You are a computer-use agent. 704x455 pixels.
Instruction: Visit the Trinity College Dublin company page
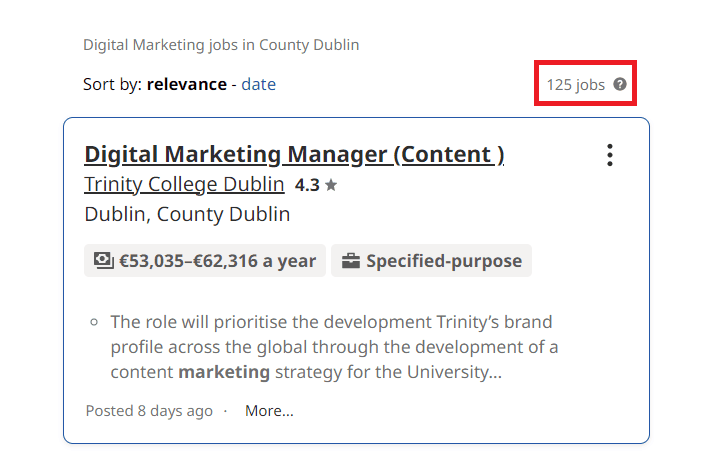pos(184,184)
